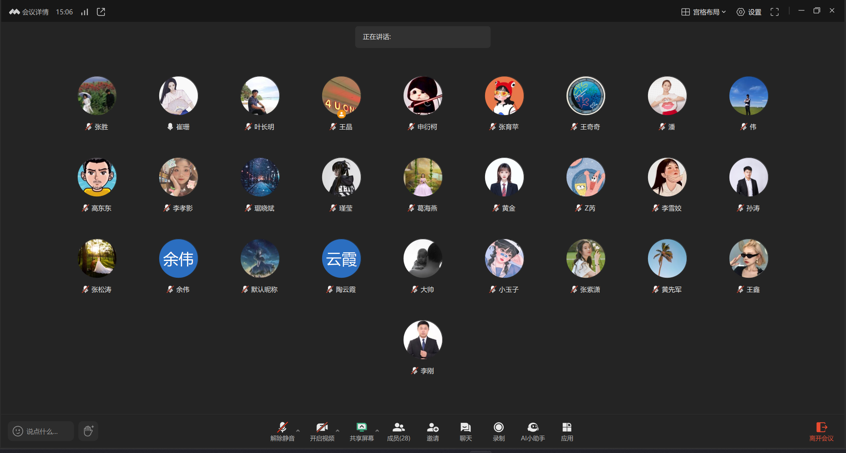Start screen sharing with 共享屏幕
The width and height of the screenshot is (846, 453).
point(361,431)
